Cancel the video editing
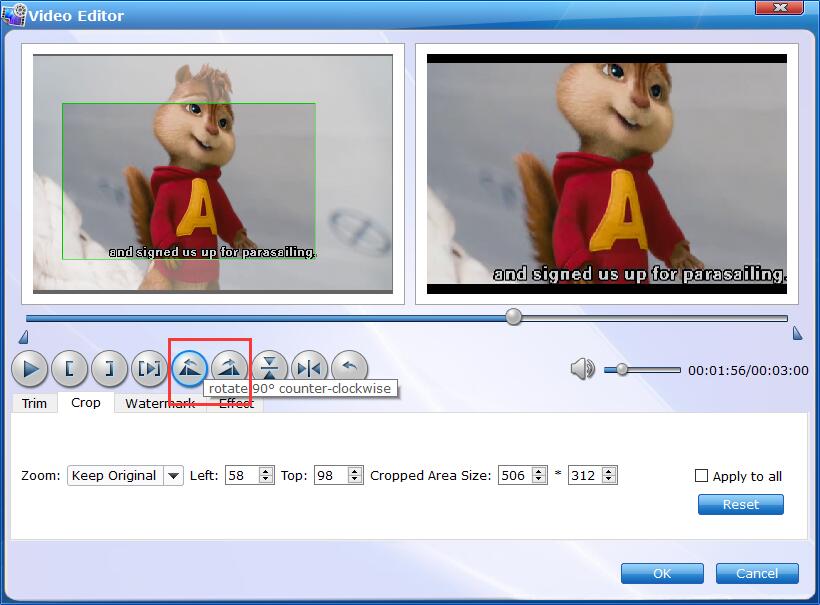 pyautogui.click(x=757, y=573)
